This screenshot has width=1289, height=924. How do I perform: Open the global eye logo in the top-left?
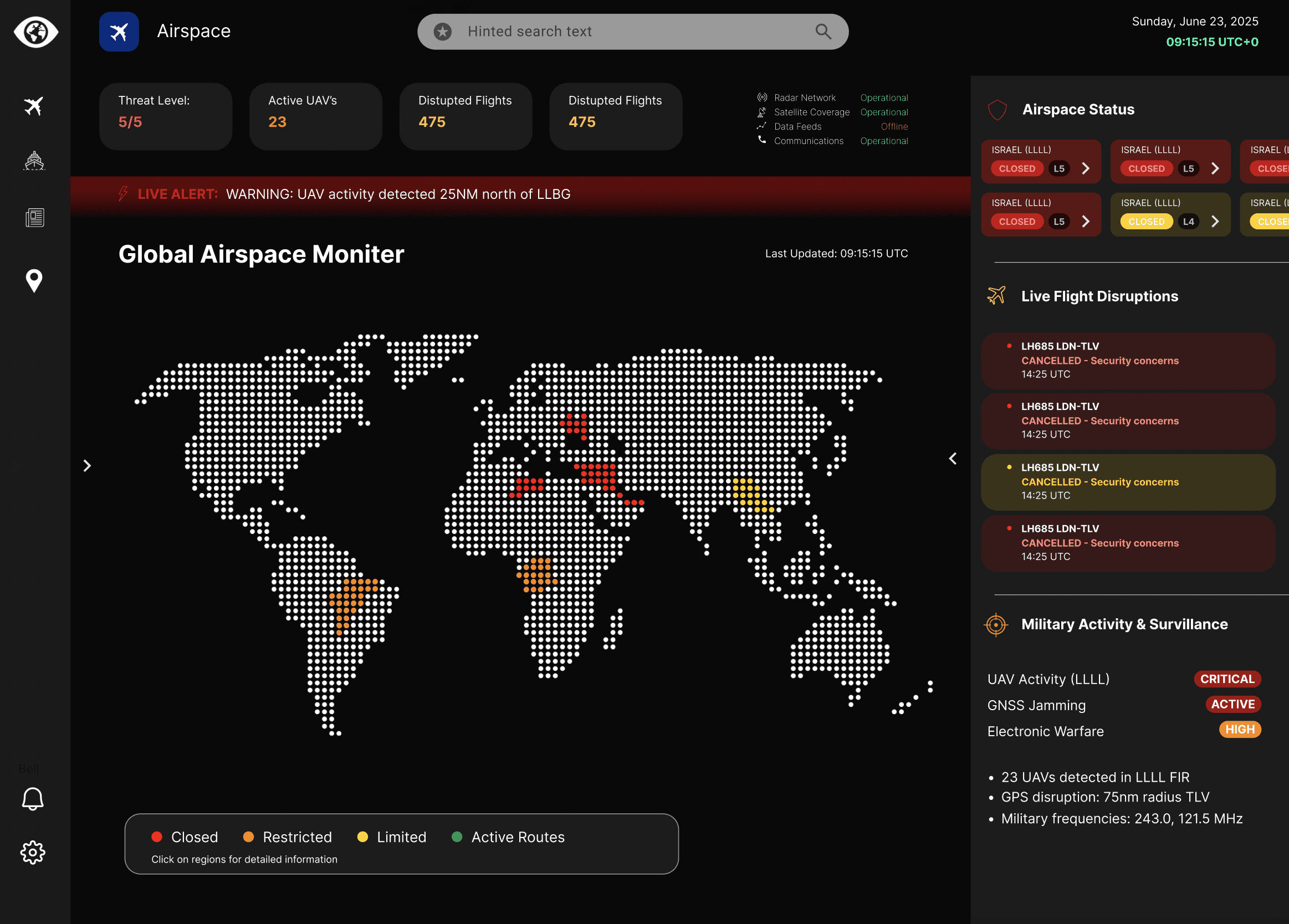[x=35, y=32]
